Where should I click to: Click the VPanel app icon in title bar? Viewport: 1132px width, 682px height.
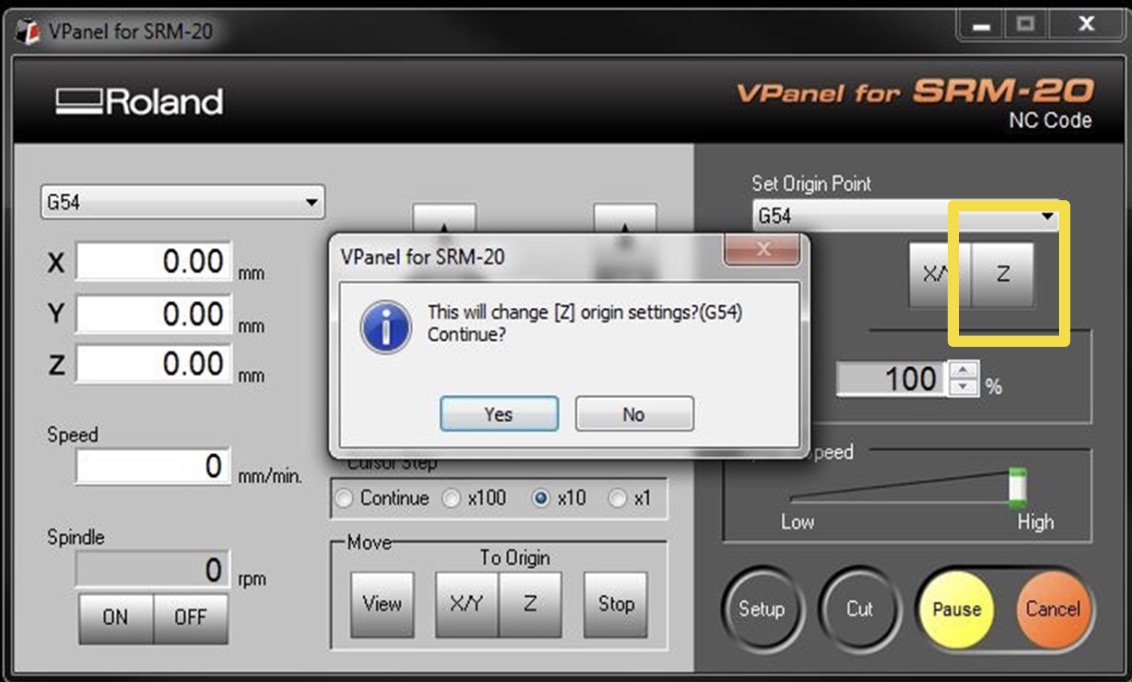point(27,31)
